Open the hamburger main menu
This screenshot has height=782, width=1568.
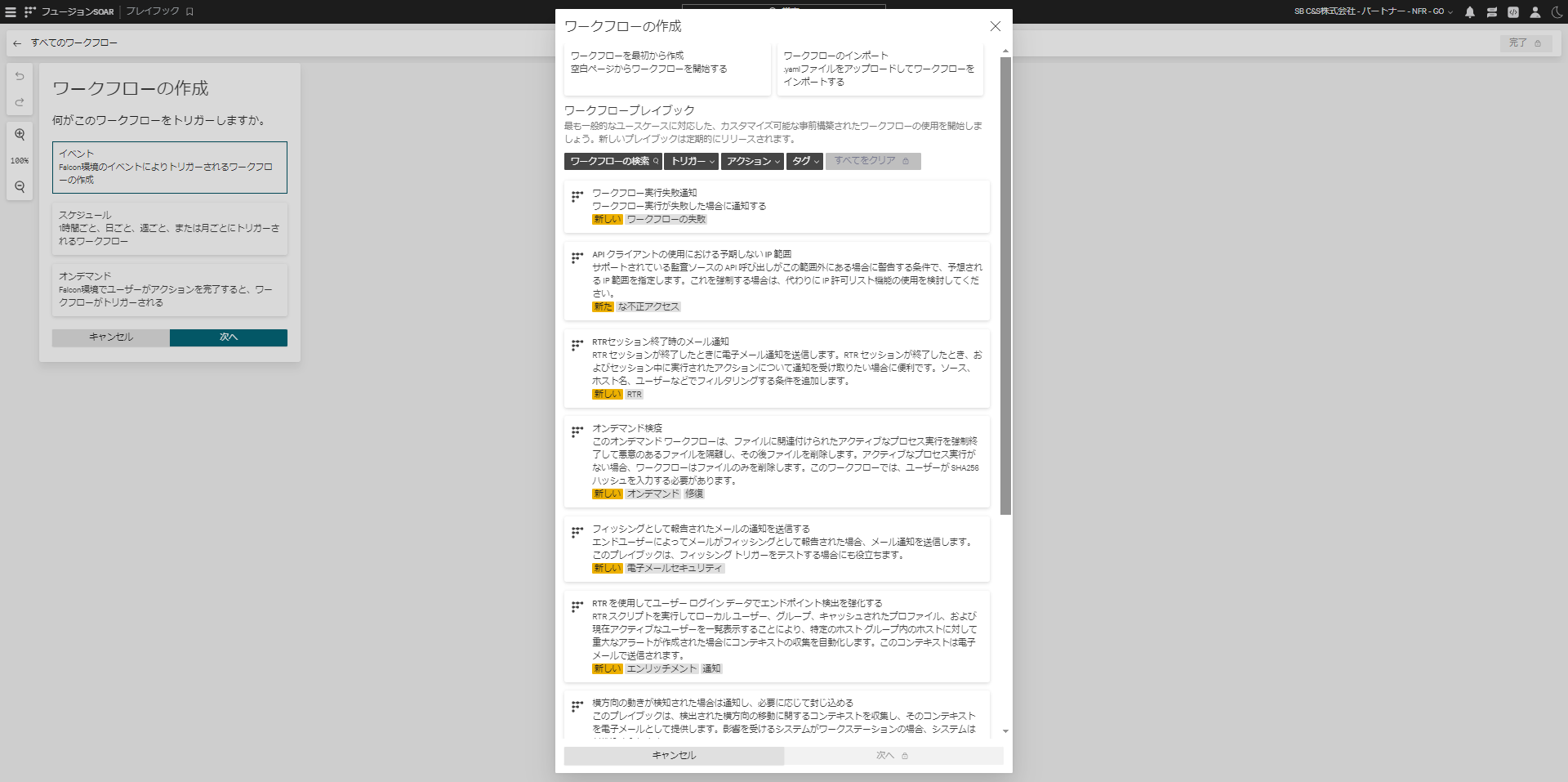coord(11,11)
